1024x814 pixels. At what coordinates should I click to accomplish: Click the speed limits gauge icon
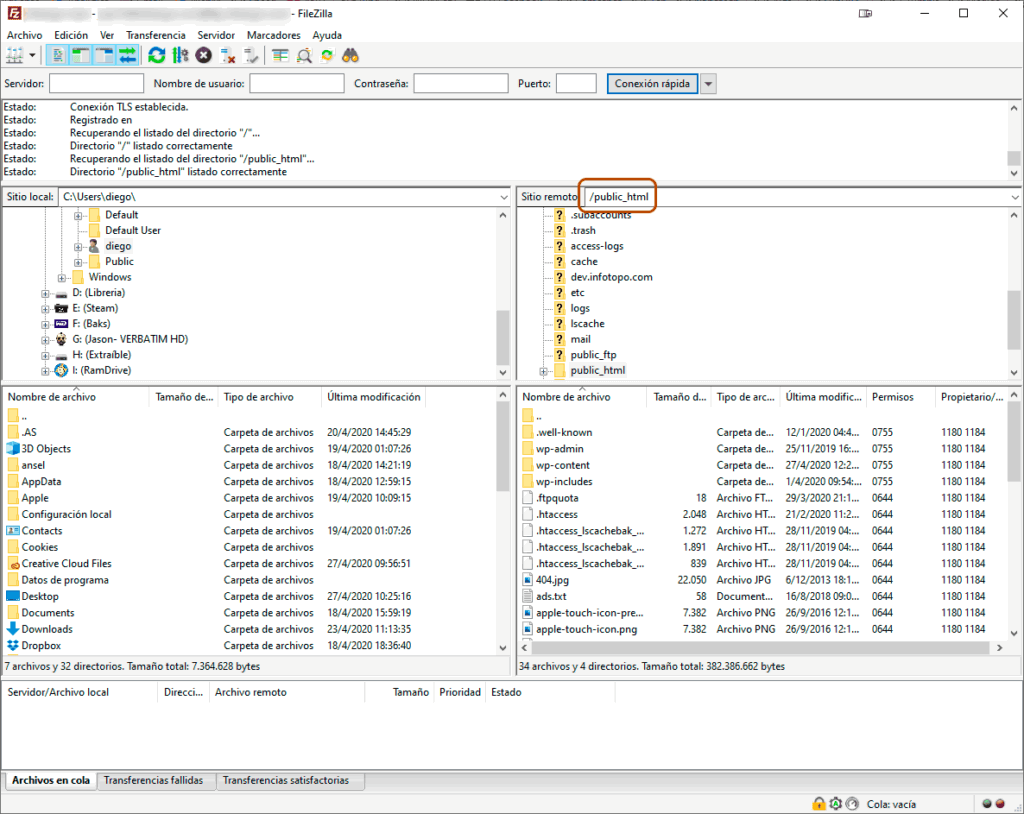(x=852, y=803)
